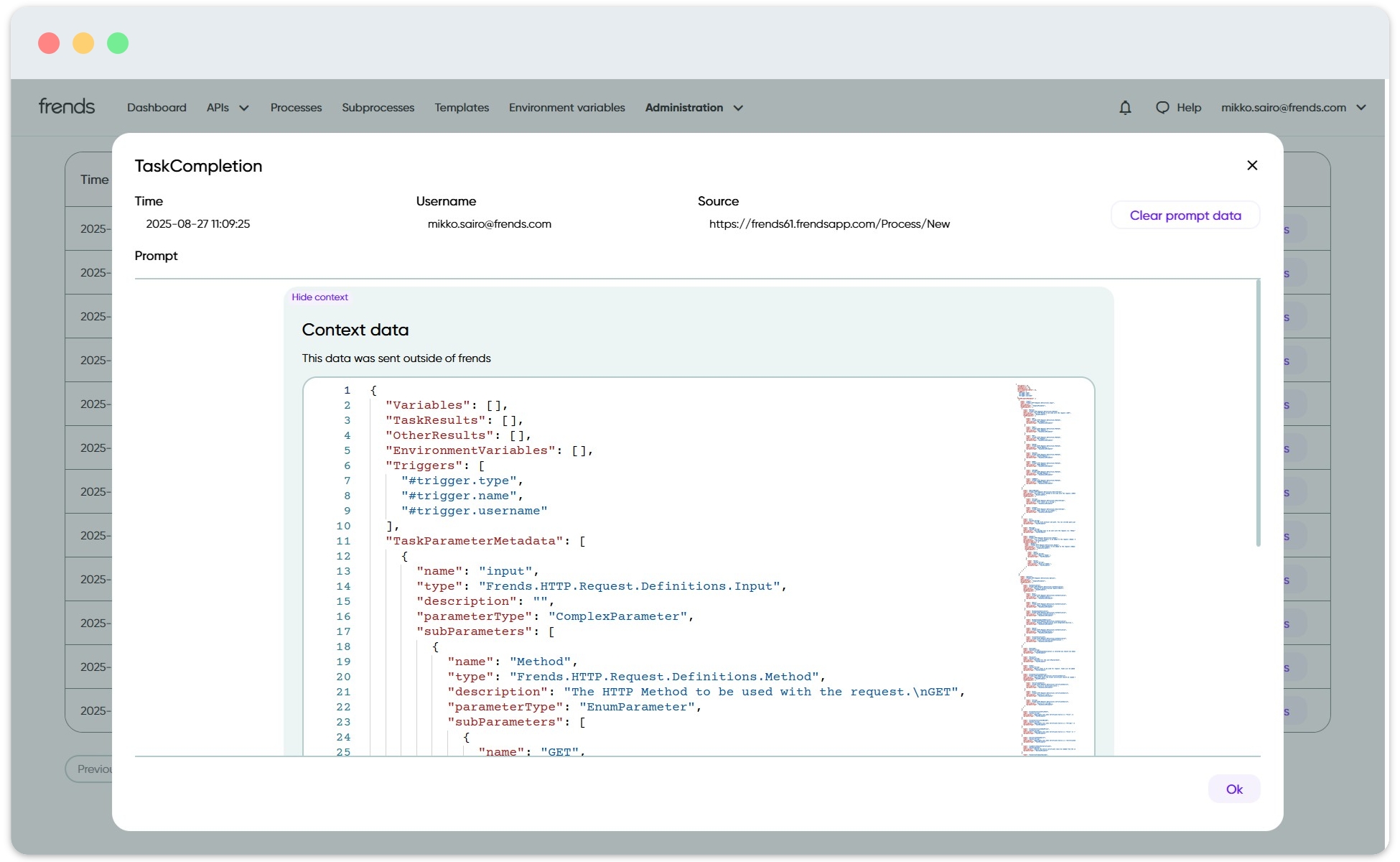
Task: Click the prompt area vertical scrollbar
Action: pyautogui.click(x=1258, y=413)
